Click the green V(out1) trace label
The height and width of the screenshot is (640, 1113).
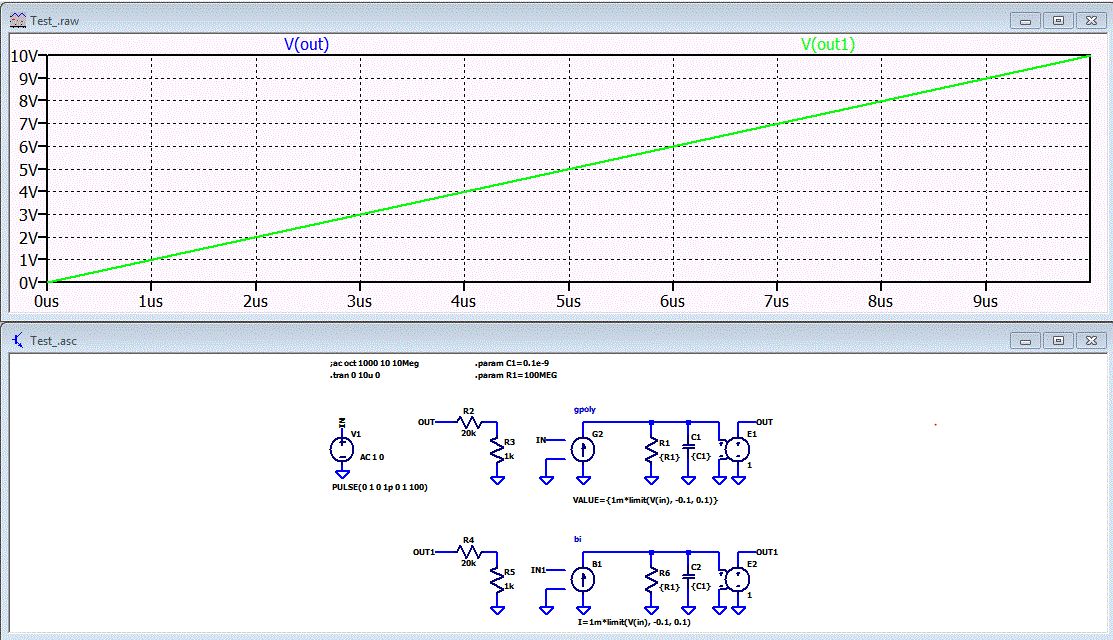click(x=828, y=45)
